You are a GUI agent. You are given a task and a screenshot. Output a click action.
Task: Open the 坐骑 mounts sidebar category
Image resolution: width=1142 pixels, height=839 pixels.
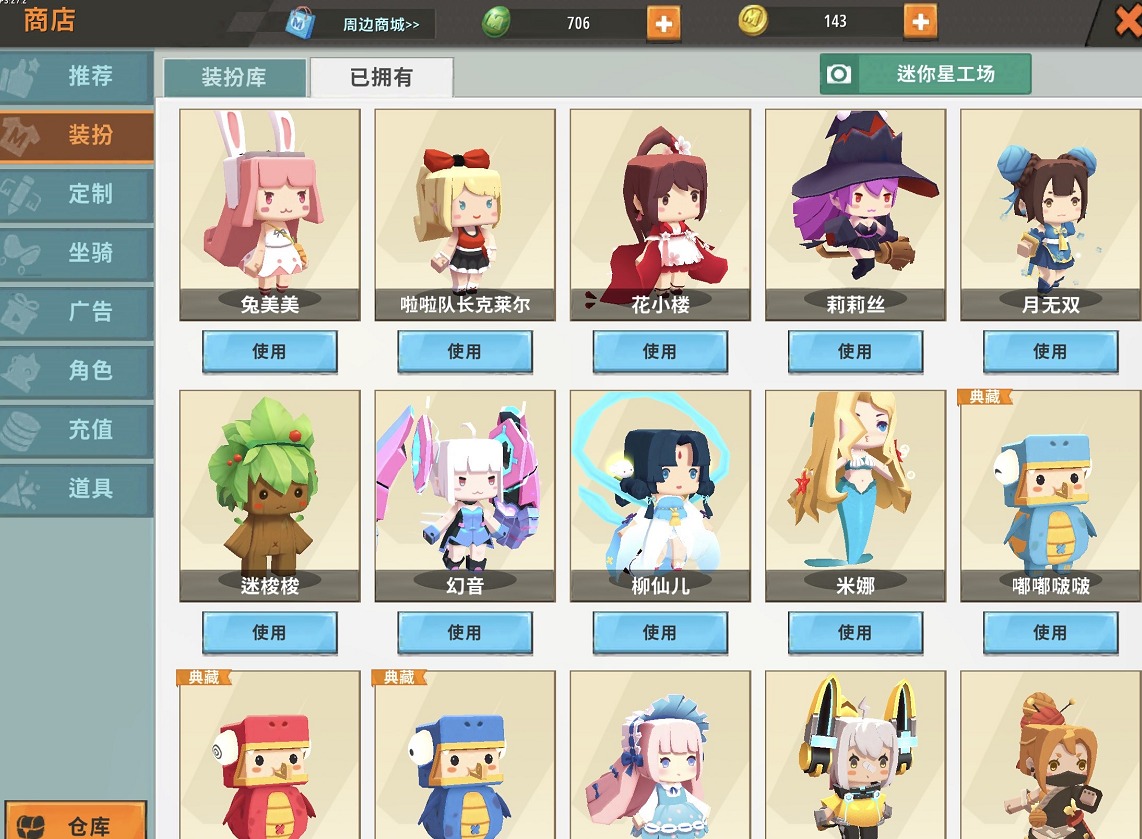click(76, 253)
